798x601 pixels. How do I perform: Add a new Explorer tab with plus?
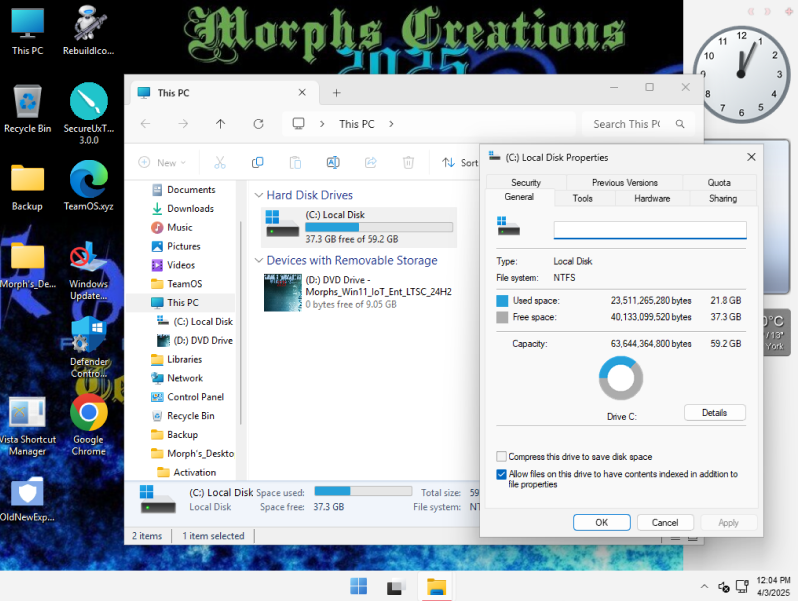click(336, 93)
